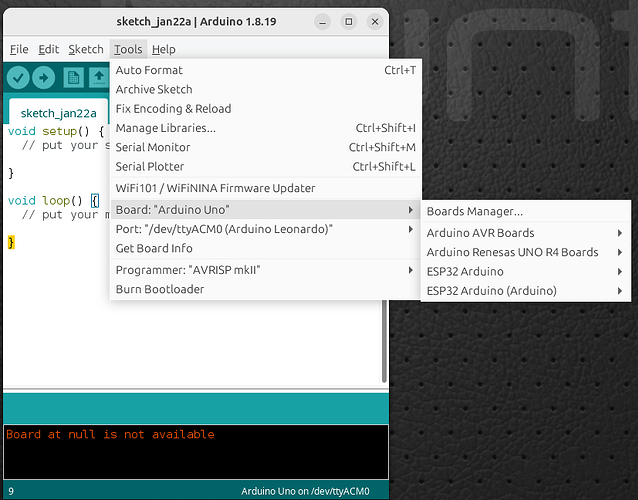Click the Open sketch up-arrow icon
This screenshot has width=638, height=500.
[x=99, y=77]
